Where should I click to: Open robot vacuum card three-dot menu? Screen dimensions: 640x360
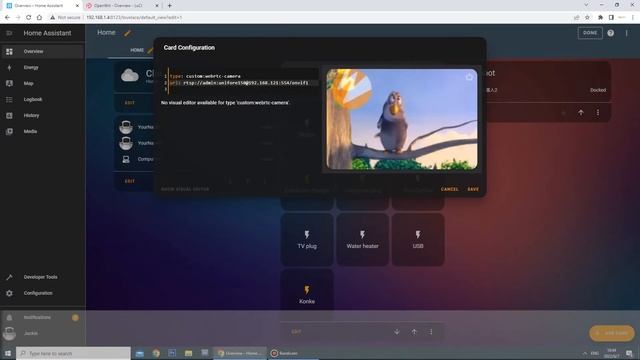(598, 113)
